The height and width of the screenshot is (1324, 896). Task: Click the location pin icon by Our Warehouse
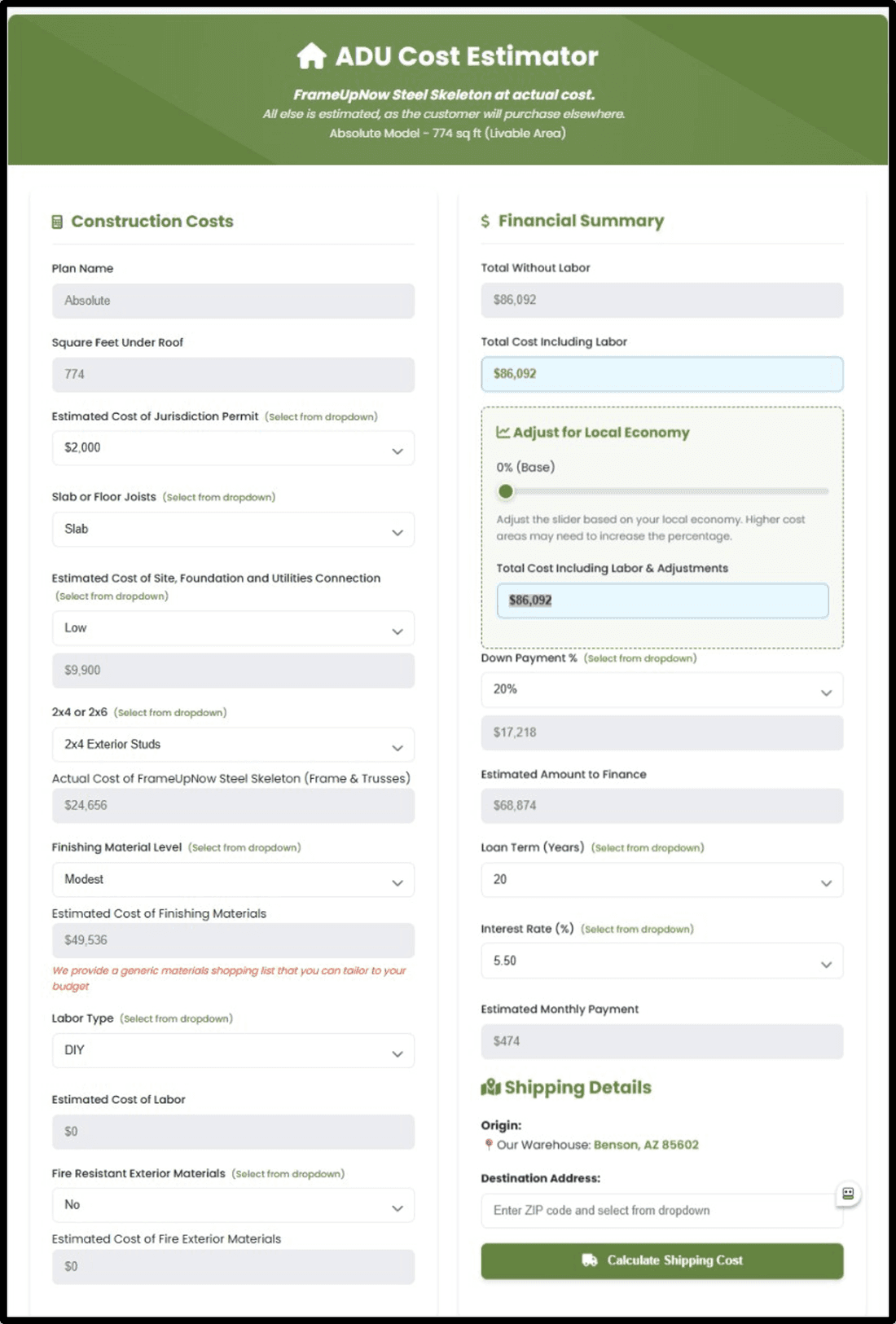(488, 1145)
